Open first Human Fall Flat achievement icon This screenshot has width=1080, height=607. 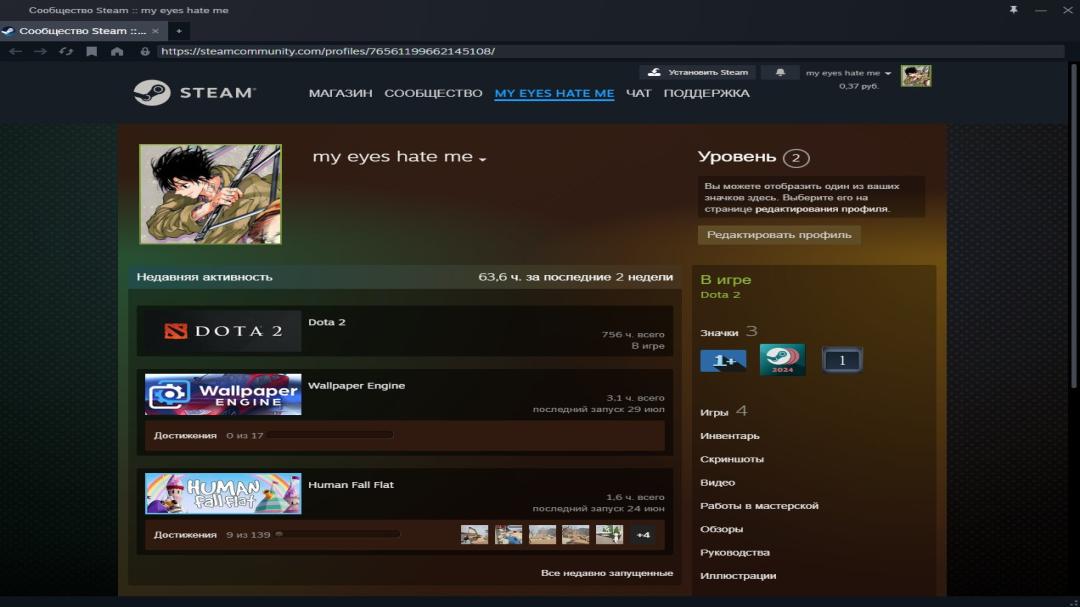click(x=474, y=535)
